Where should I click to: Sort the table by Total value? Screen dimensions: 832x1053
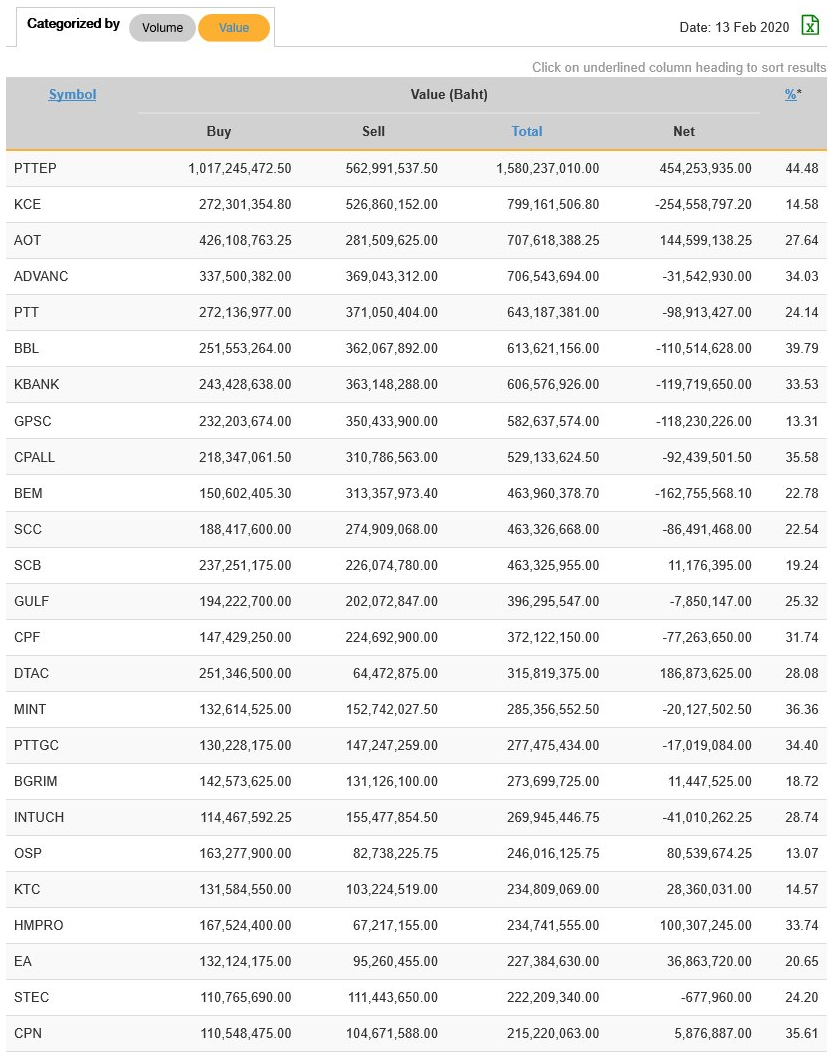point(527,131)
